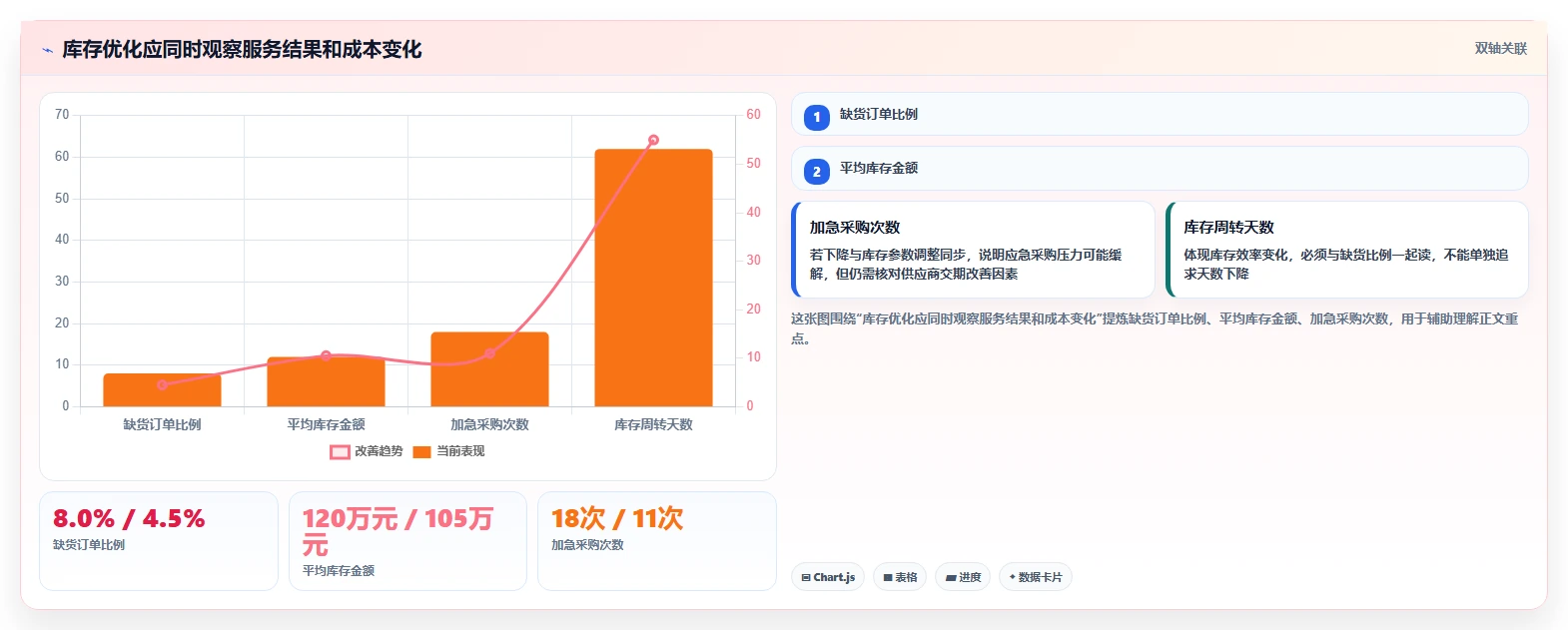The image size is (1568, 630).
Task: Click the Chart.js tag chip
Action: (828, 577)
